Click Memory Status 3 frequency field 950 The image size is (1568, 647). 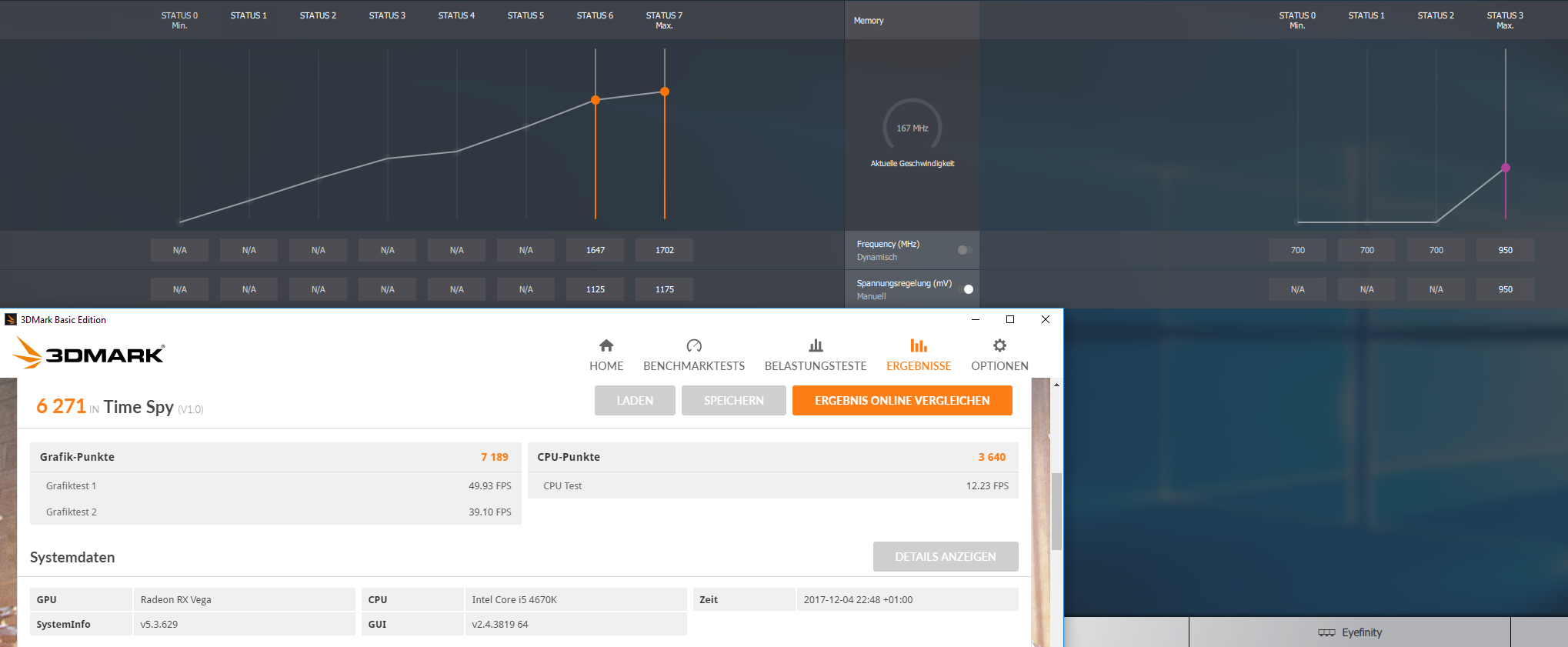click(x=1506, y=250)
